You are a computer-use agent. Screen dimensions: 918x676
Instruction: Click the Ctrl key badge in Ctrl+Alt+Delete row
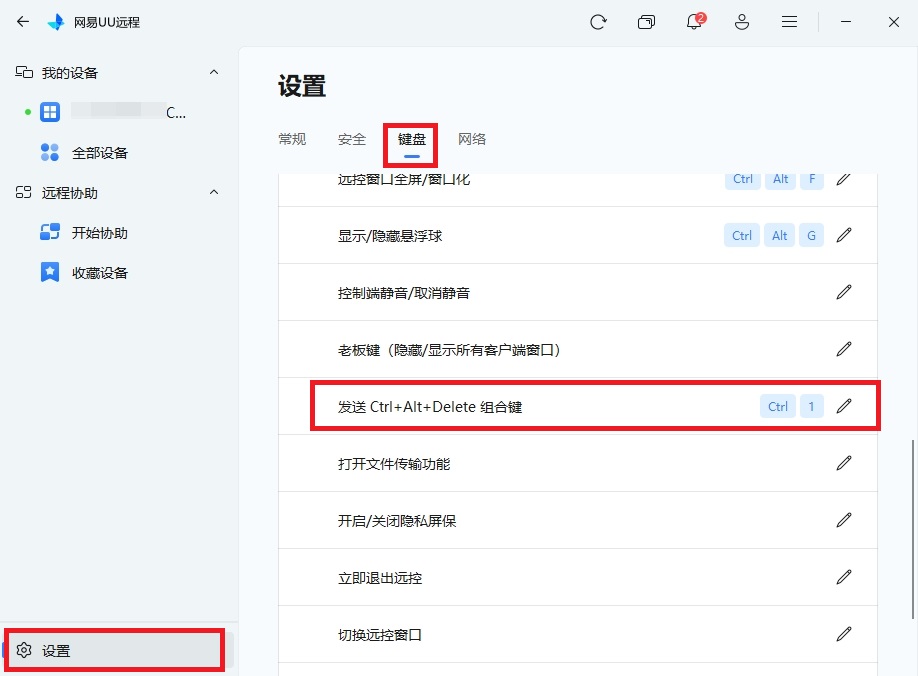777,406
